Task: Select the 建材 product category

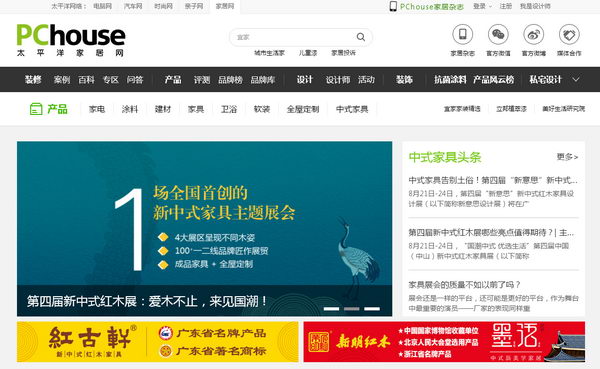Action: (163, 109)
